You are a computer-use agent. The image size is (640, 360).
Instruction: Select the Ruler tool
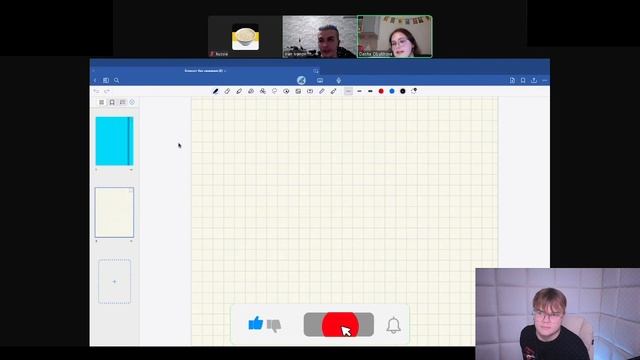[x=322, y=91]
